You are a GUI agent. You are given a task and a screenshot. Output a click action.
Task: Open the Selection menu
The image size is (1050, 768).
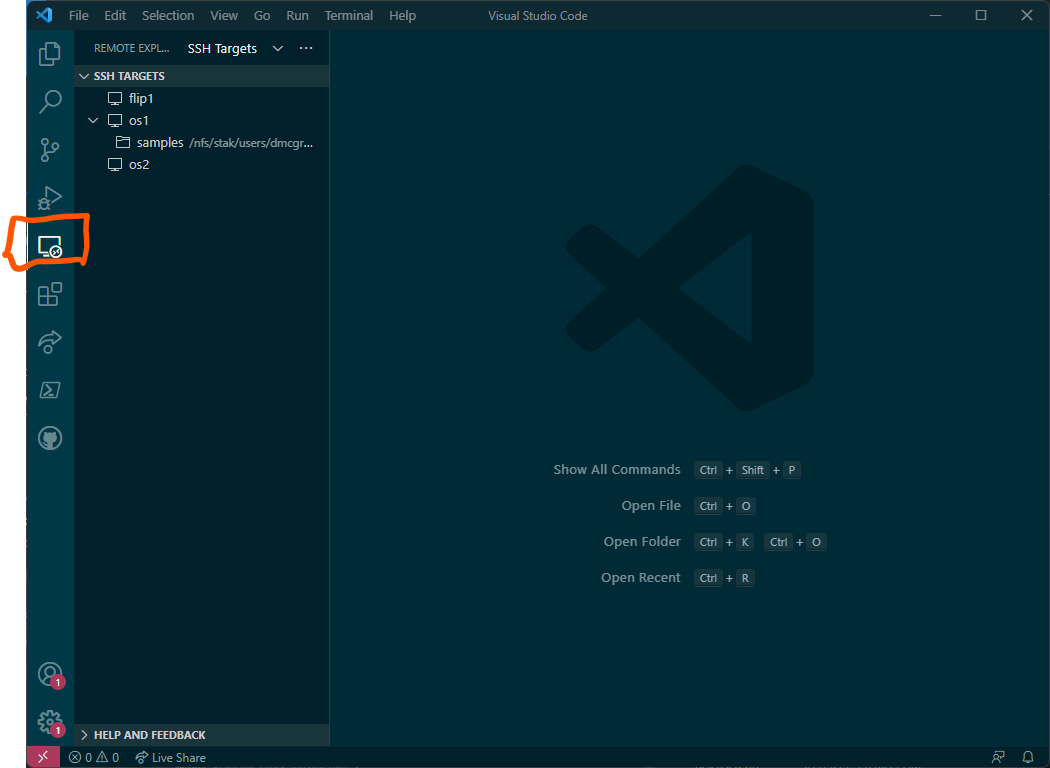tap(168, 15)
